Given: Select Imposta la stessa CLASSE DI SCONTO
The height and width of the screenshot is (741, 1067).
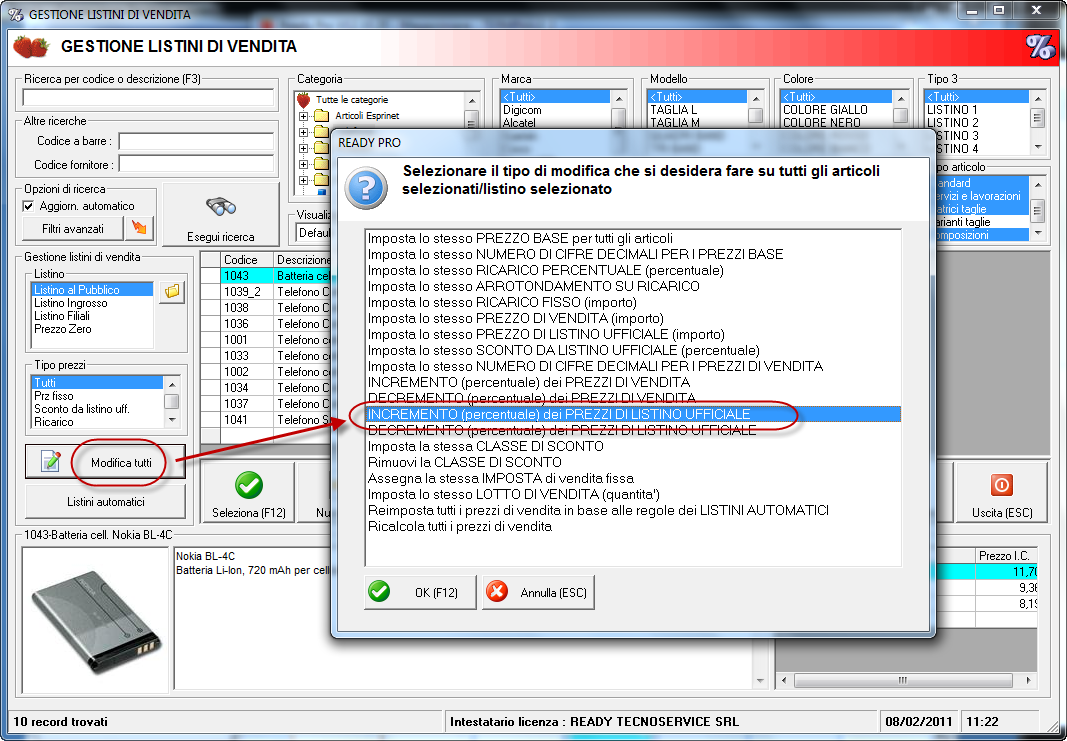Looking at the screenshot, I should pyautogui.click(x=486, y=446).
